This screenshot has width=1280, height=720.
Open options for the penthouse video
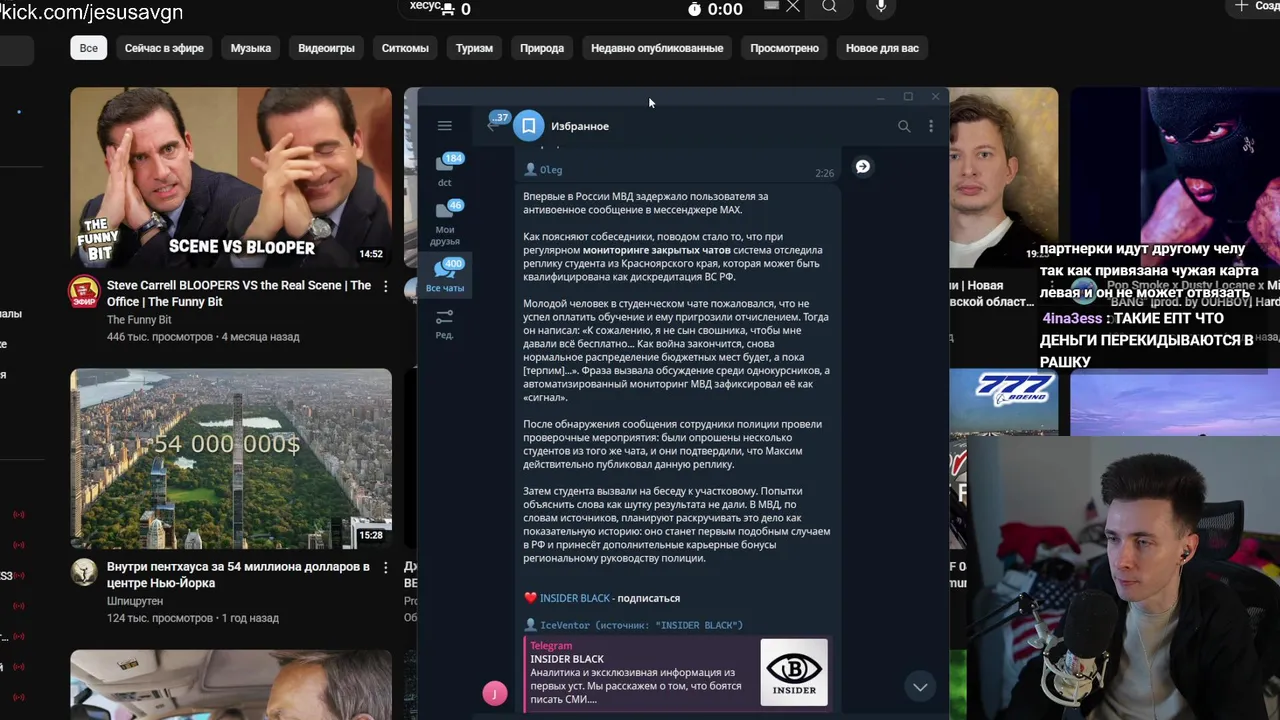point(385,568)
